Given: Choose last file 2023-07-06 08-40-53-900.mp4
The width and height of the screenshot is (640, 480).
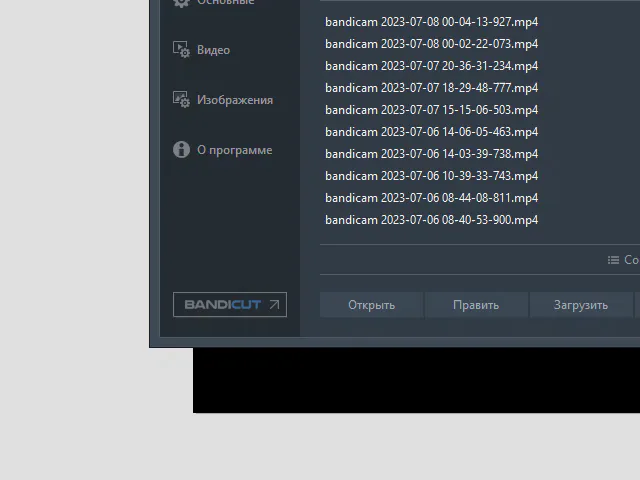Looking at the screenshot, I should [x=431, y=220].
